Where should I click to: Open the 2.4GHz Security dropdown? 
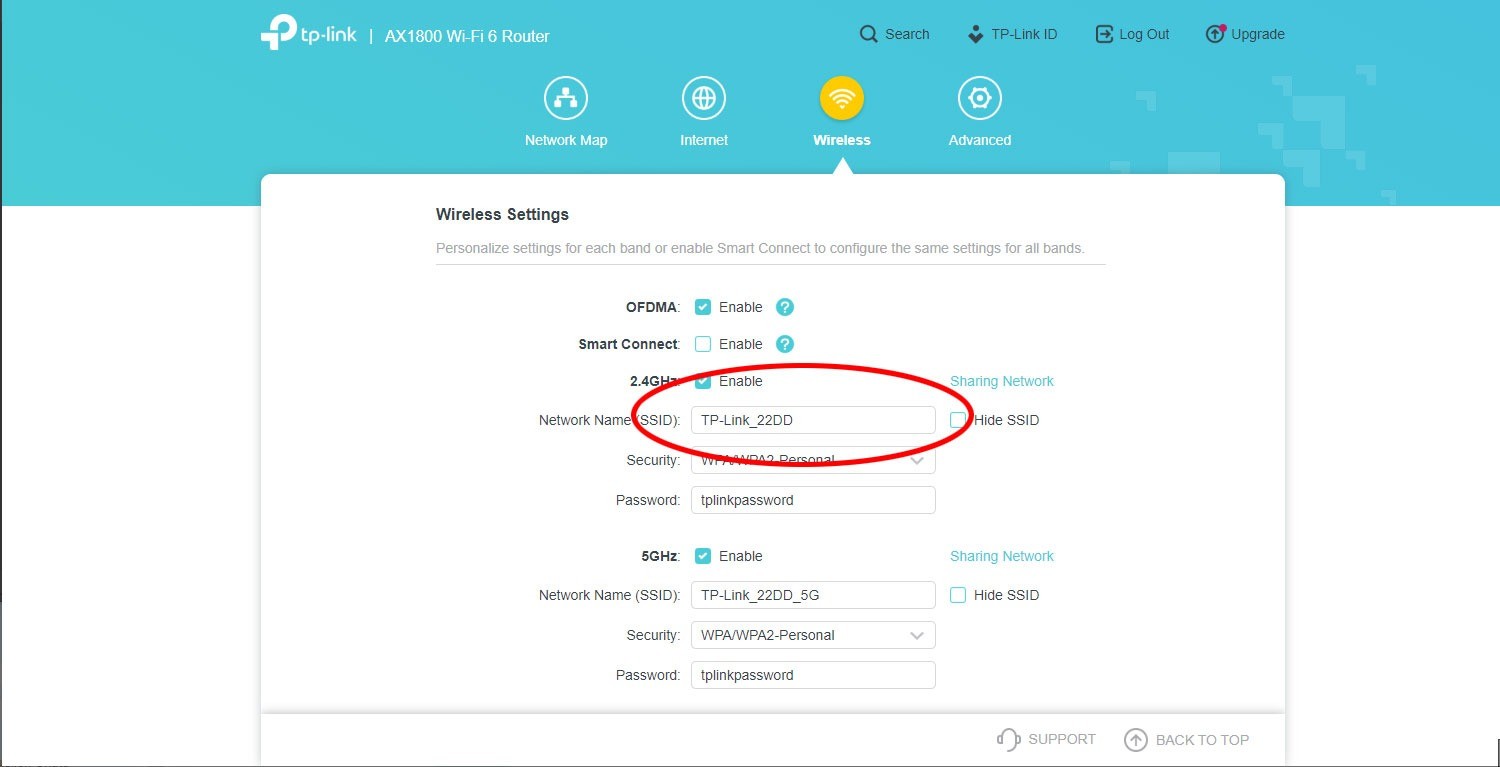coord(813,460)
